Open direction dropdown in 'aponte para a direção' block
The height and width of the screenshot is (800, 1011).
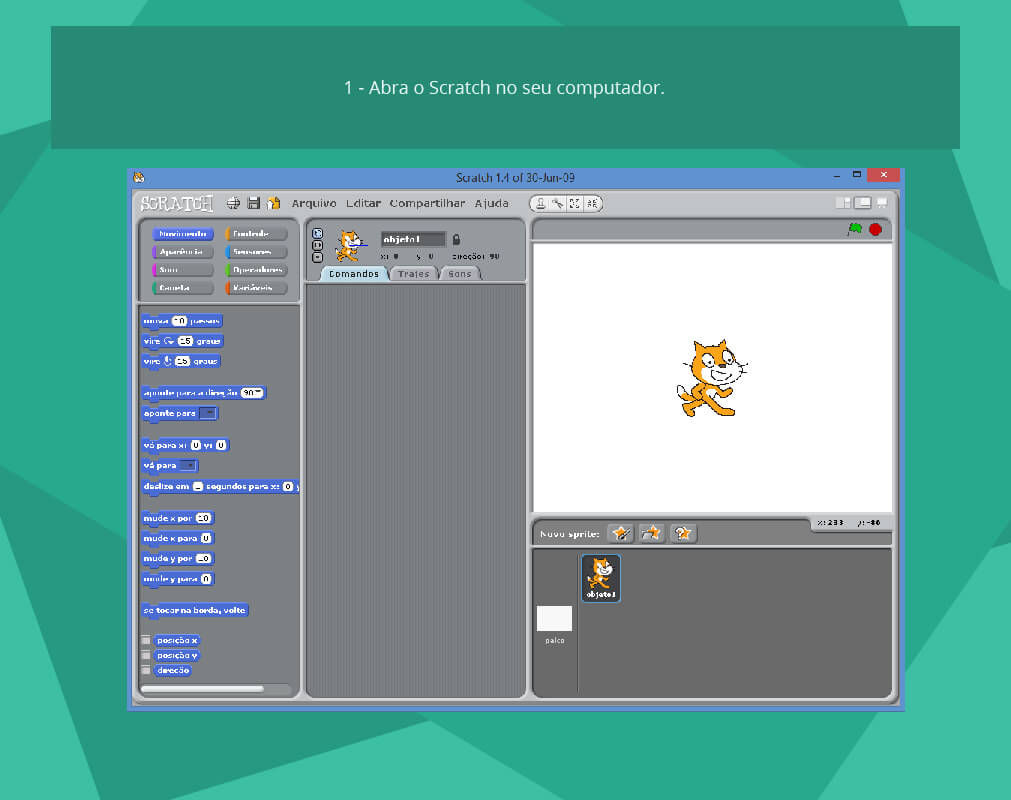click(259, 393)
